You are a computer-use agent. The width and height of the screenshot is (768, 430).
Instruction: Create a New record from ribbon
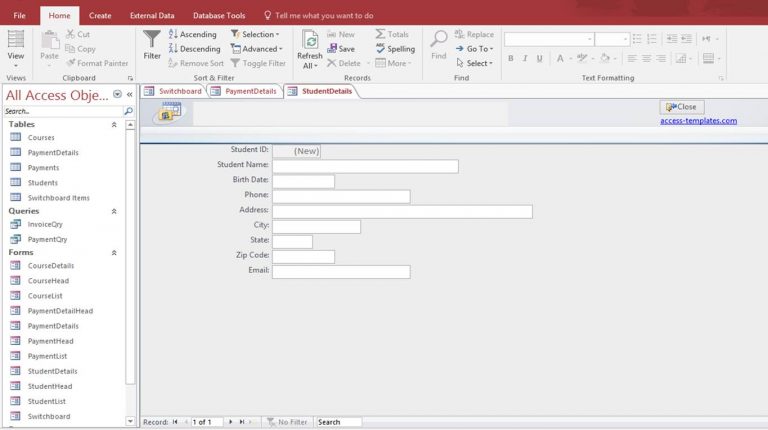341,34
